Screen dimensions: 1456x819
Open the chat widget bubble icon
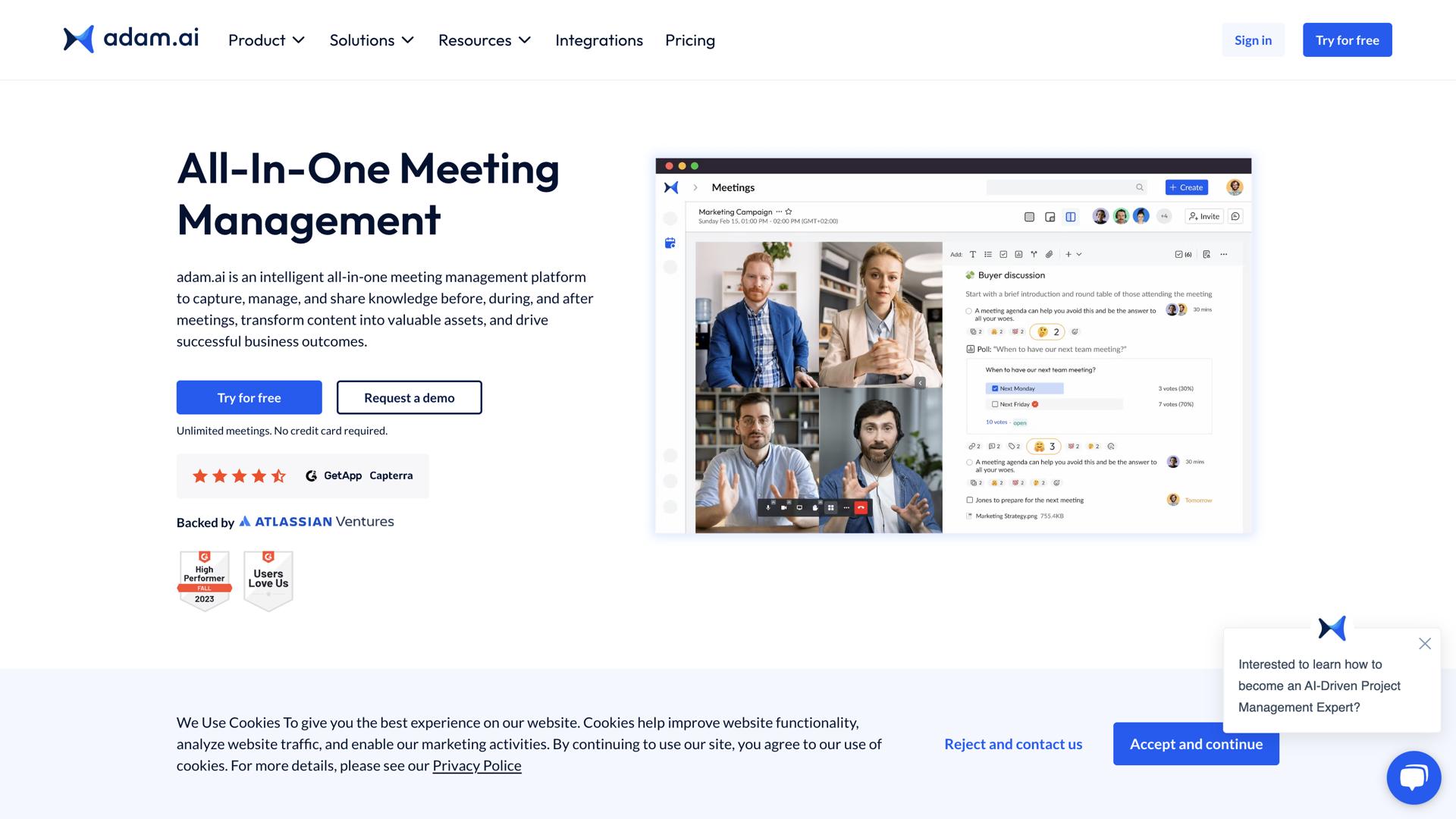coord(1414,777)
